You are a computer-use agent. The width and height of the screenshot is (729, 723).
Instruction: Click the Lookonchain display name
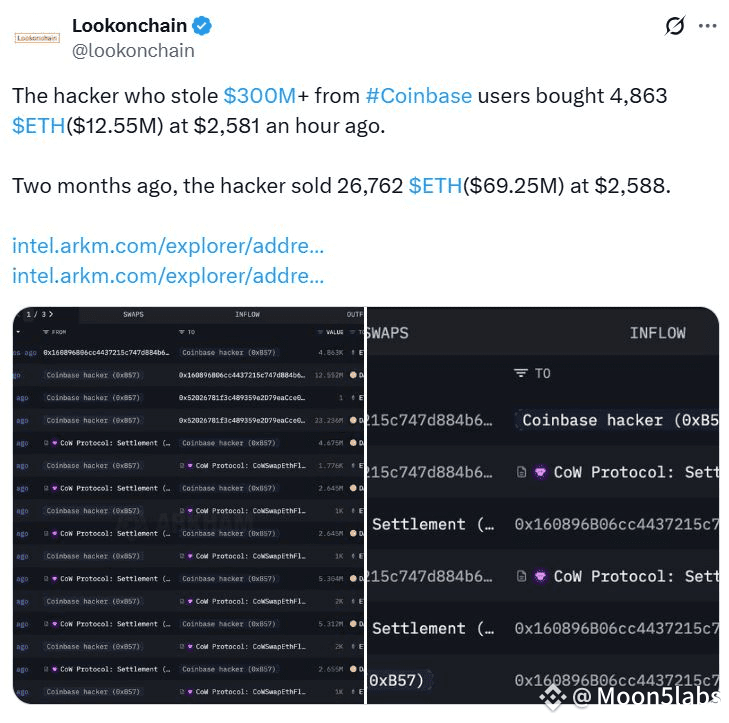pos(129,26)
